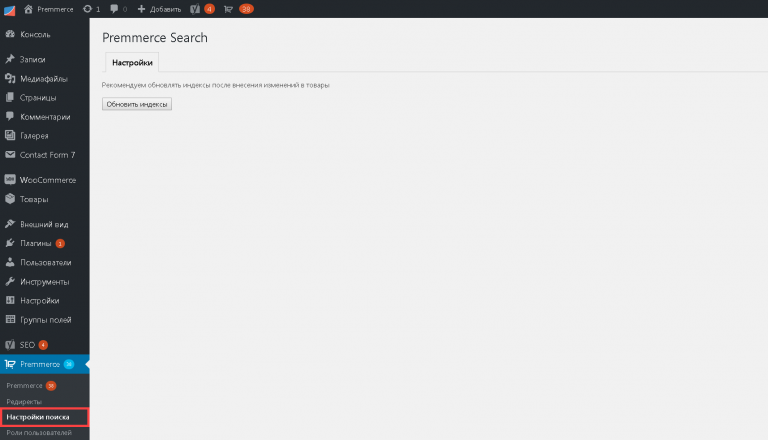This screenshot has height=440, width=768.
Task: Open Страницы menu label
Action: tap(38, 98)
